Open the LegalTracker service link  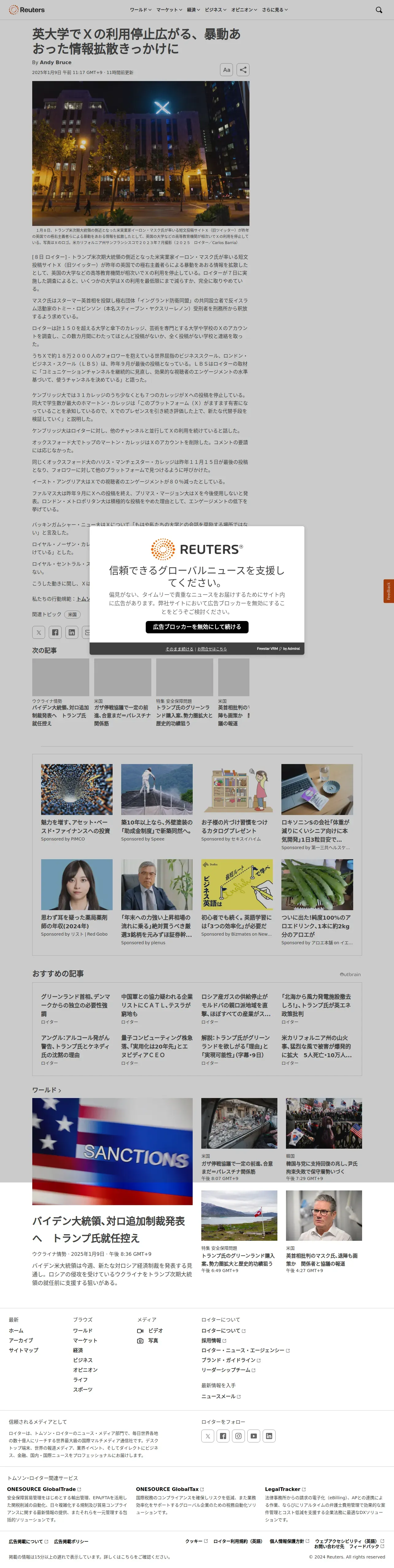[x=285, y=1489]
